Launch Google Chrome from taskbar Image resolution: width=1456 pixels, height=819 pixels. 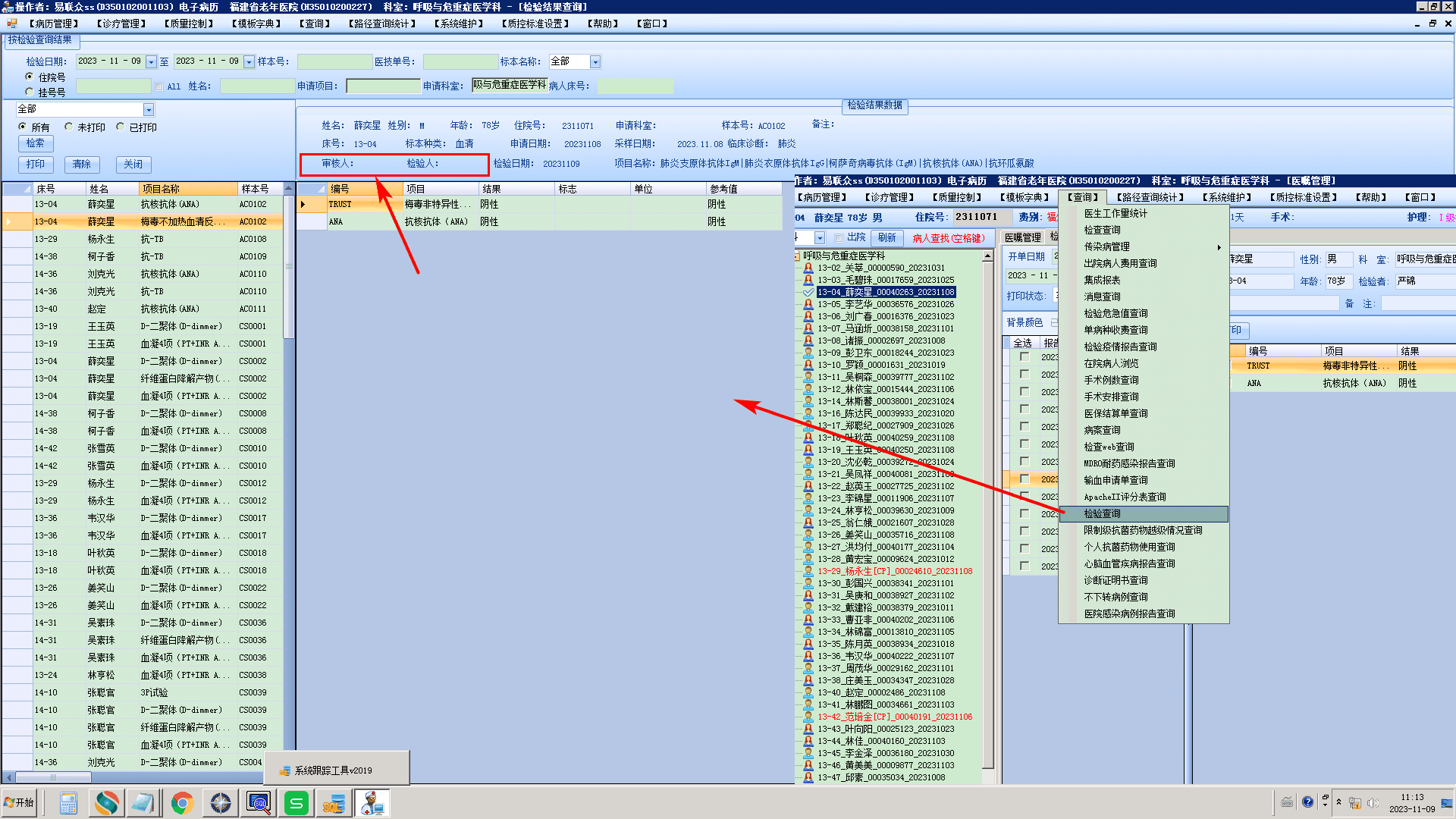click(182, 802)
